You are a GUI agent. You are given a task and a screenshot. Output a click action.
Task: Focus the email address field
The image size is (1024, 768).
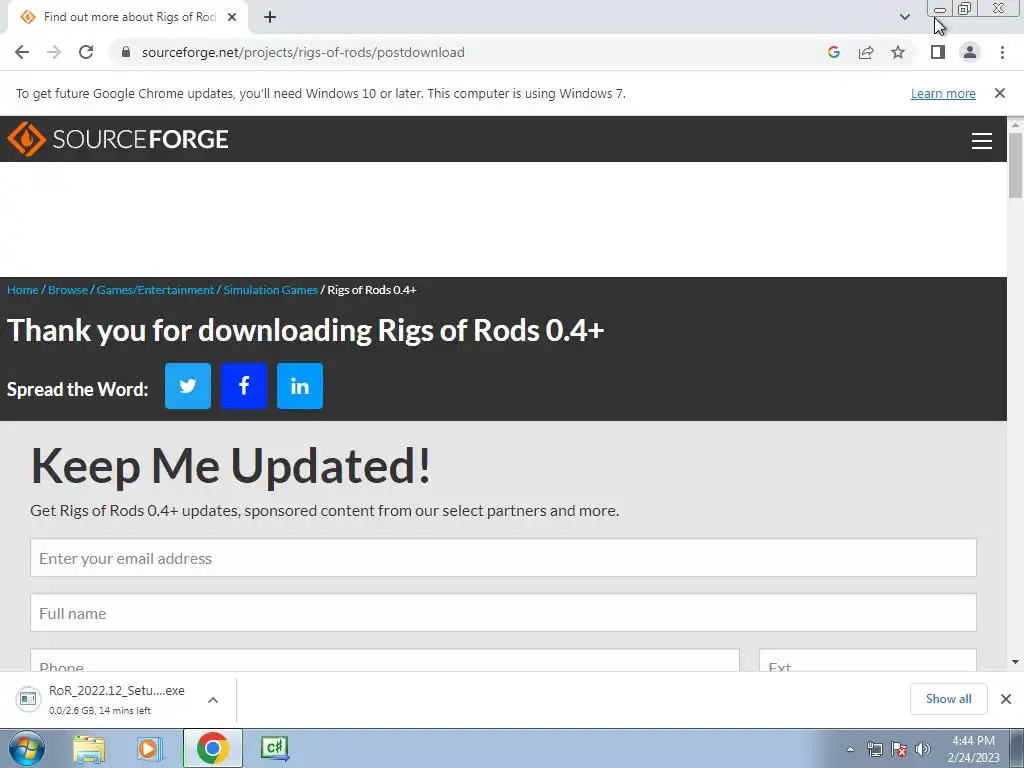[x=504, y=558]
